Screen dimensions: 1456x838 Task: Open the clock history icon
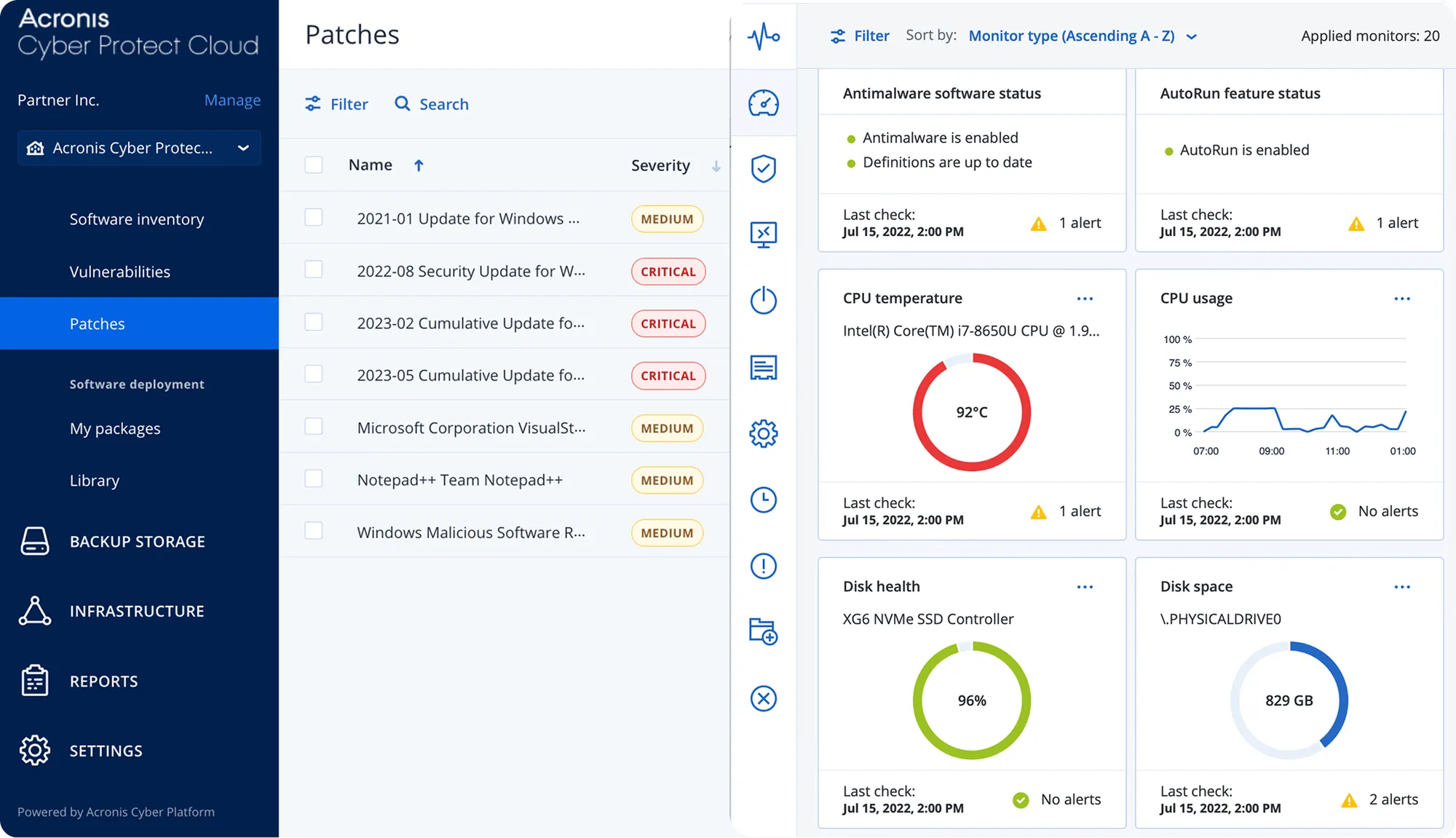click(x=763, y=499)
